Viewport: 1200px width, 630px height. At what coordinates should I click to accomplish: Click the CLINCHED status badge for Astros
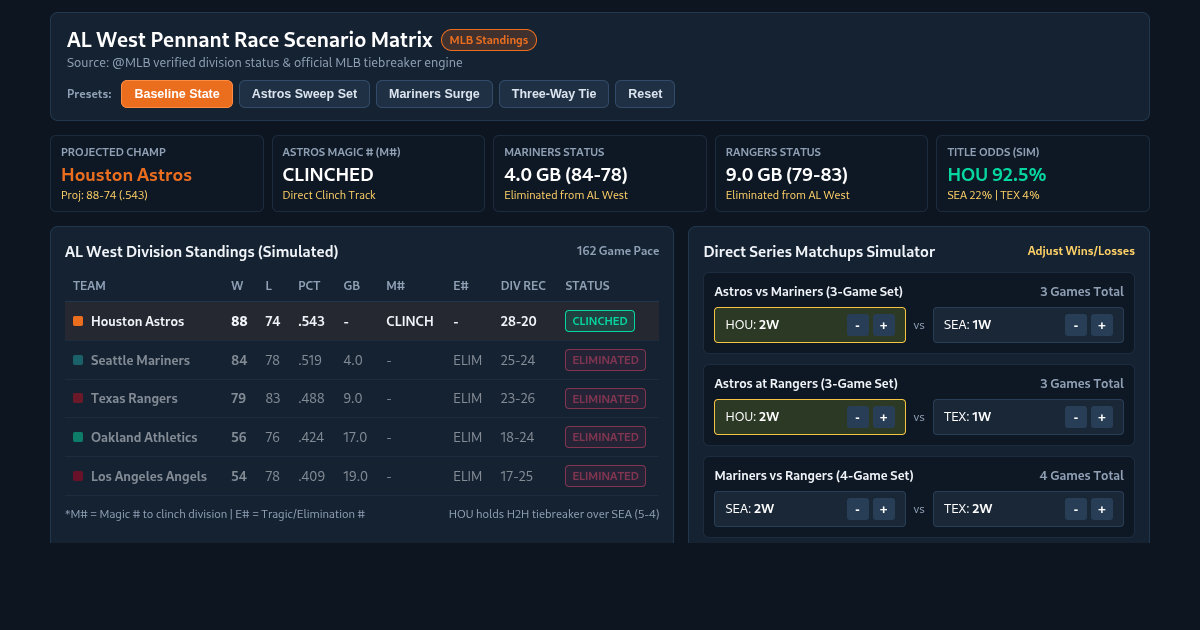600,321
